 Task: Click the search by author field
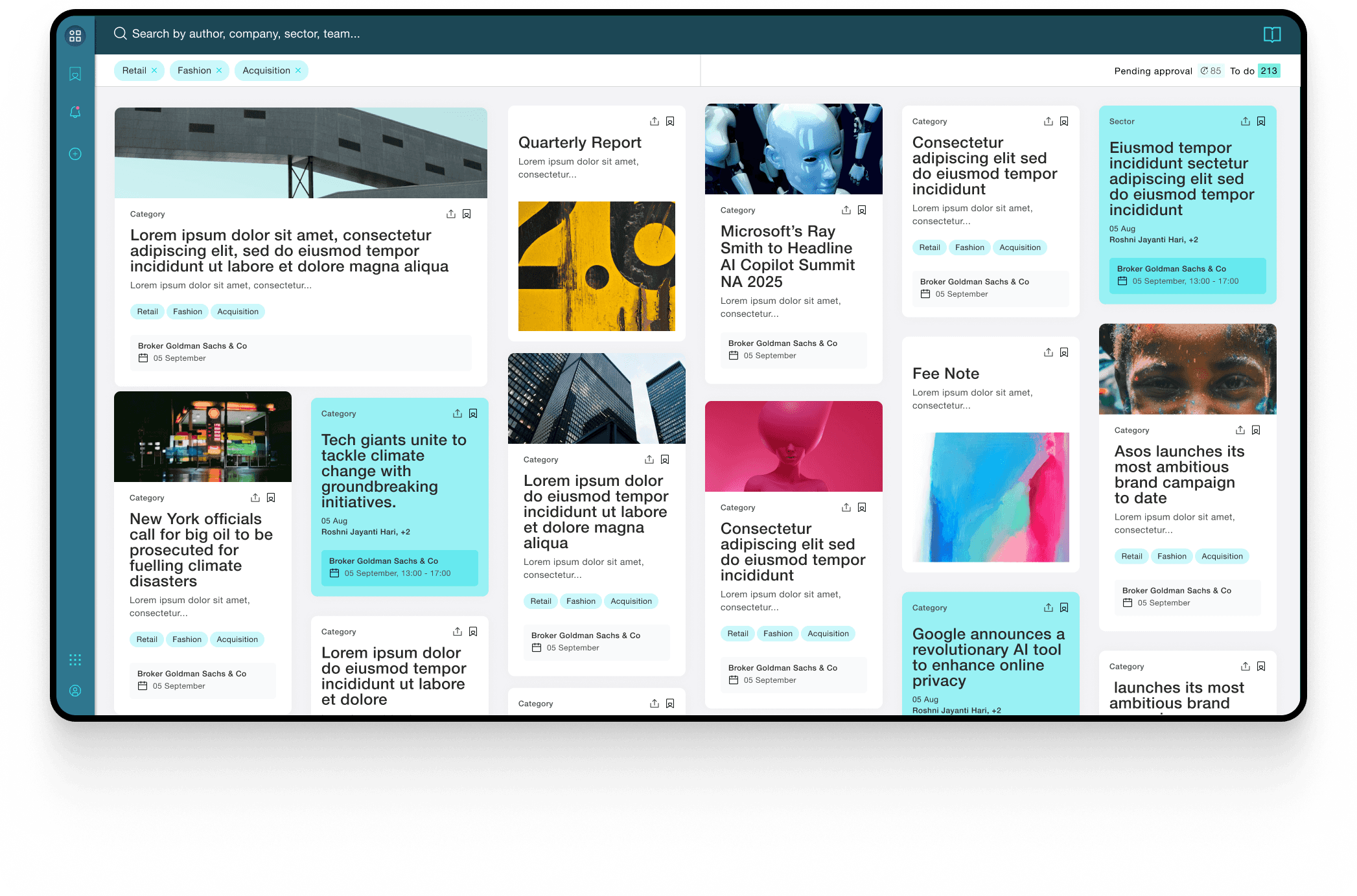tap(246, 34)
